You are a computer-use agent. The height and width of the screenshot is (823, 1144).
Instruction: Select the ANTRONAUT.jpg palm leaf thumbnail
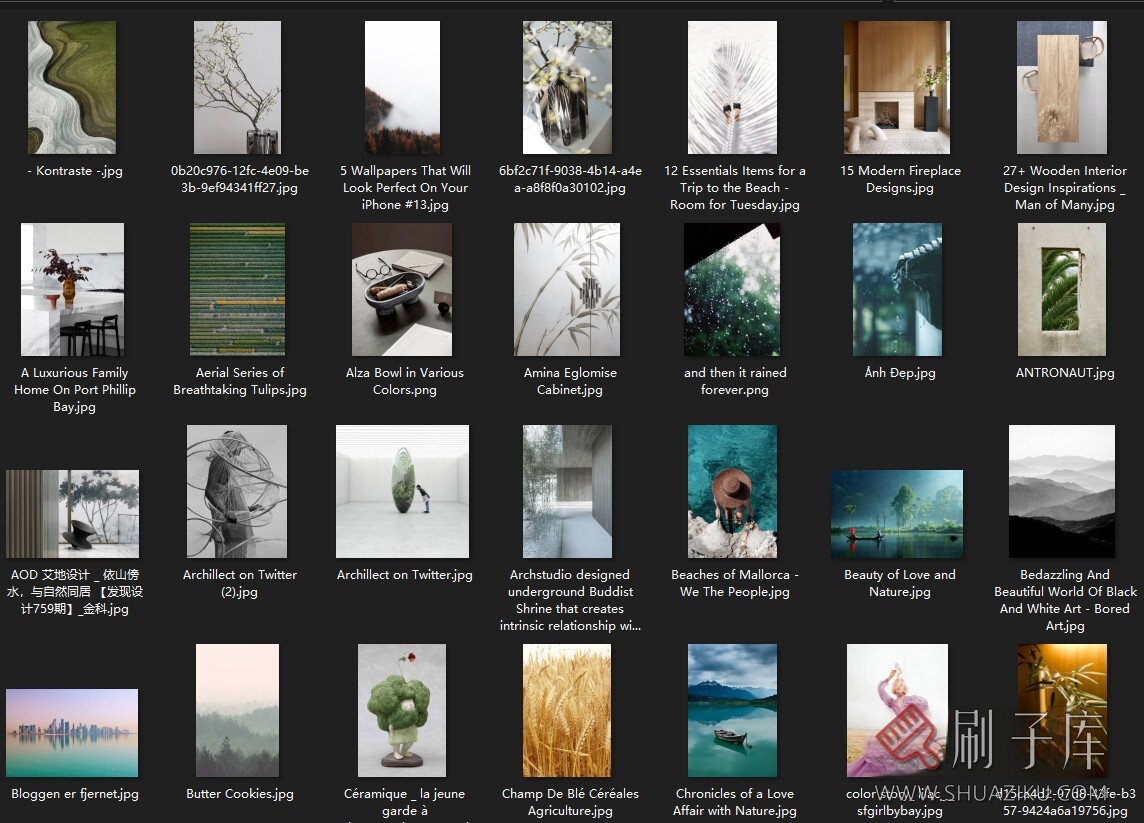[1062, 290]
